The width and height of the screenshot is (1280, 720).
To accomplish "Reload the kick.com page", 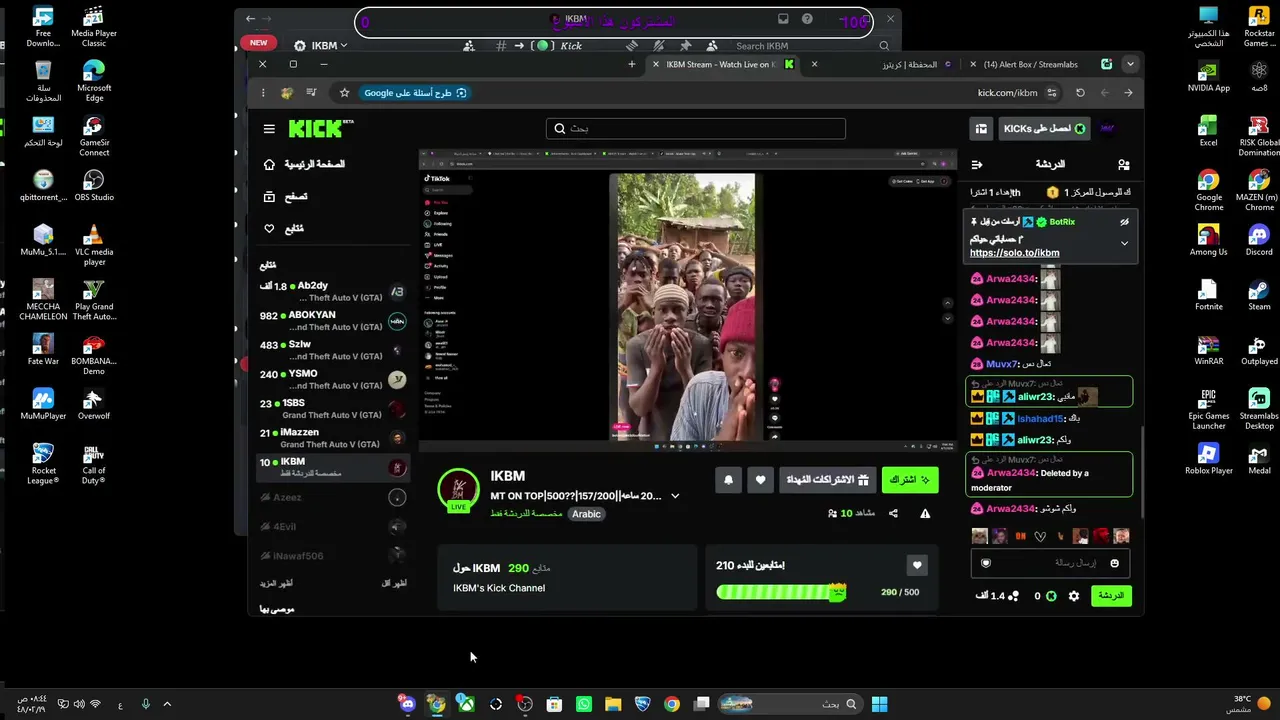I will pos(1080,93).
